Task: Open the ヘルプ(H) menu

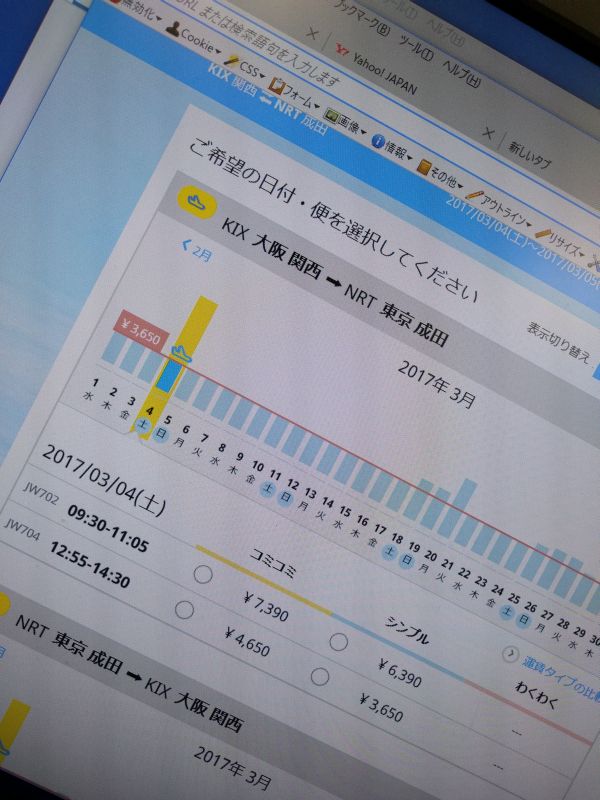Action: tap(462, 74)
